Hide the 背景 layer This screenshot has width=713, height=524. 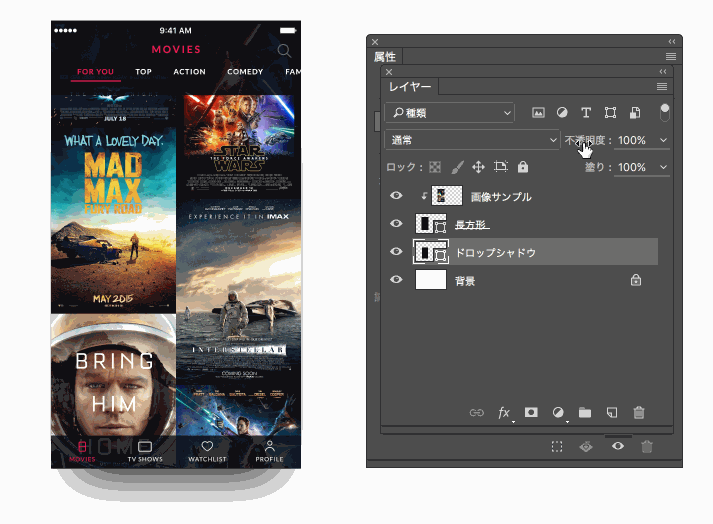click(x=396, y=279)
